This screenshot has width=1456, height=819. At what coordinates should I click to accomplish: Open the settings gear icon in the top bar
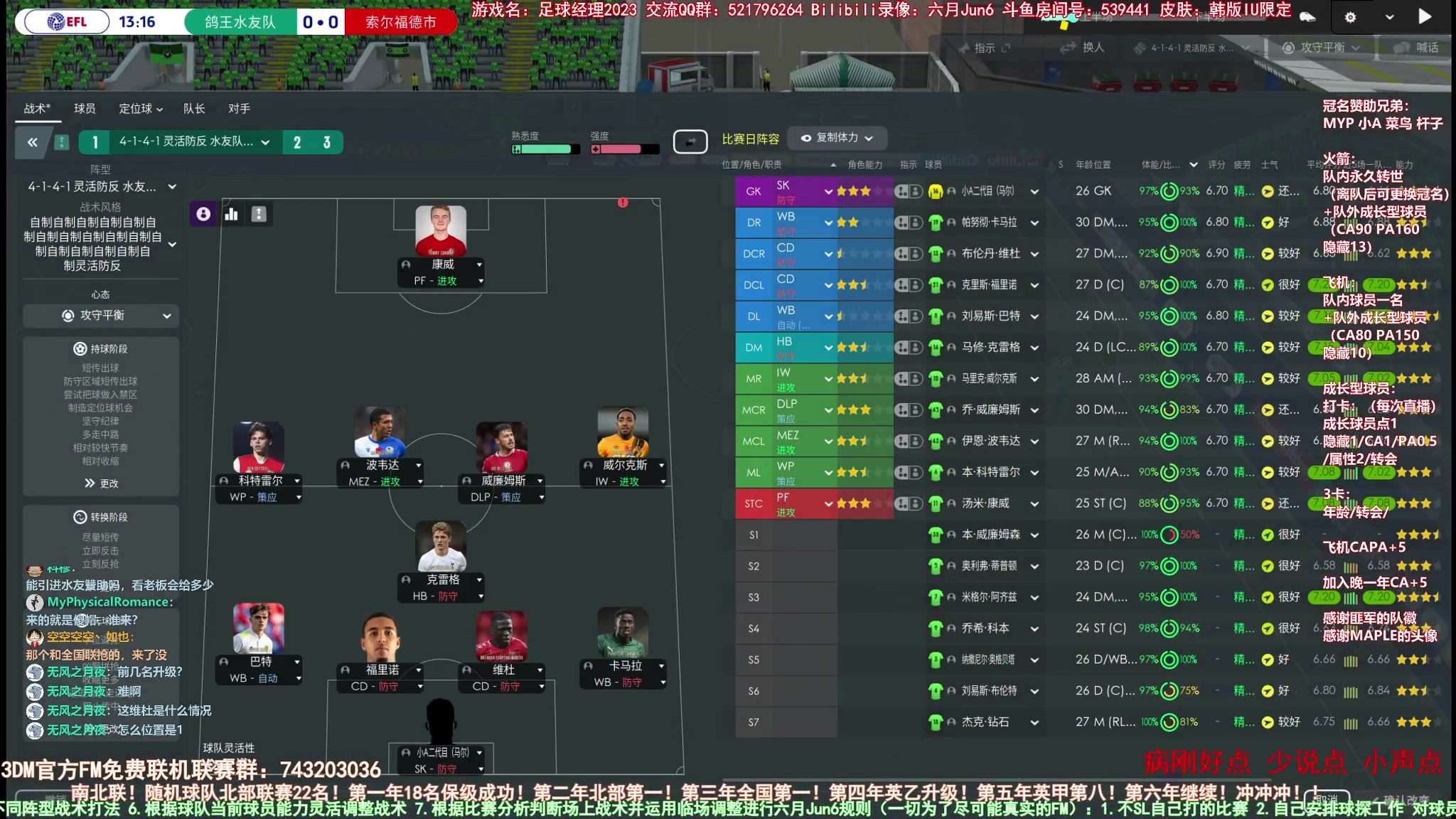pyautogui.click(x=1350, y=17)
